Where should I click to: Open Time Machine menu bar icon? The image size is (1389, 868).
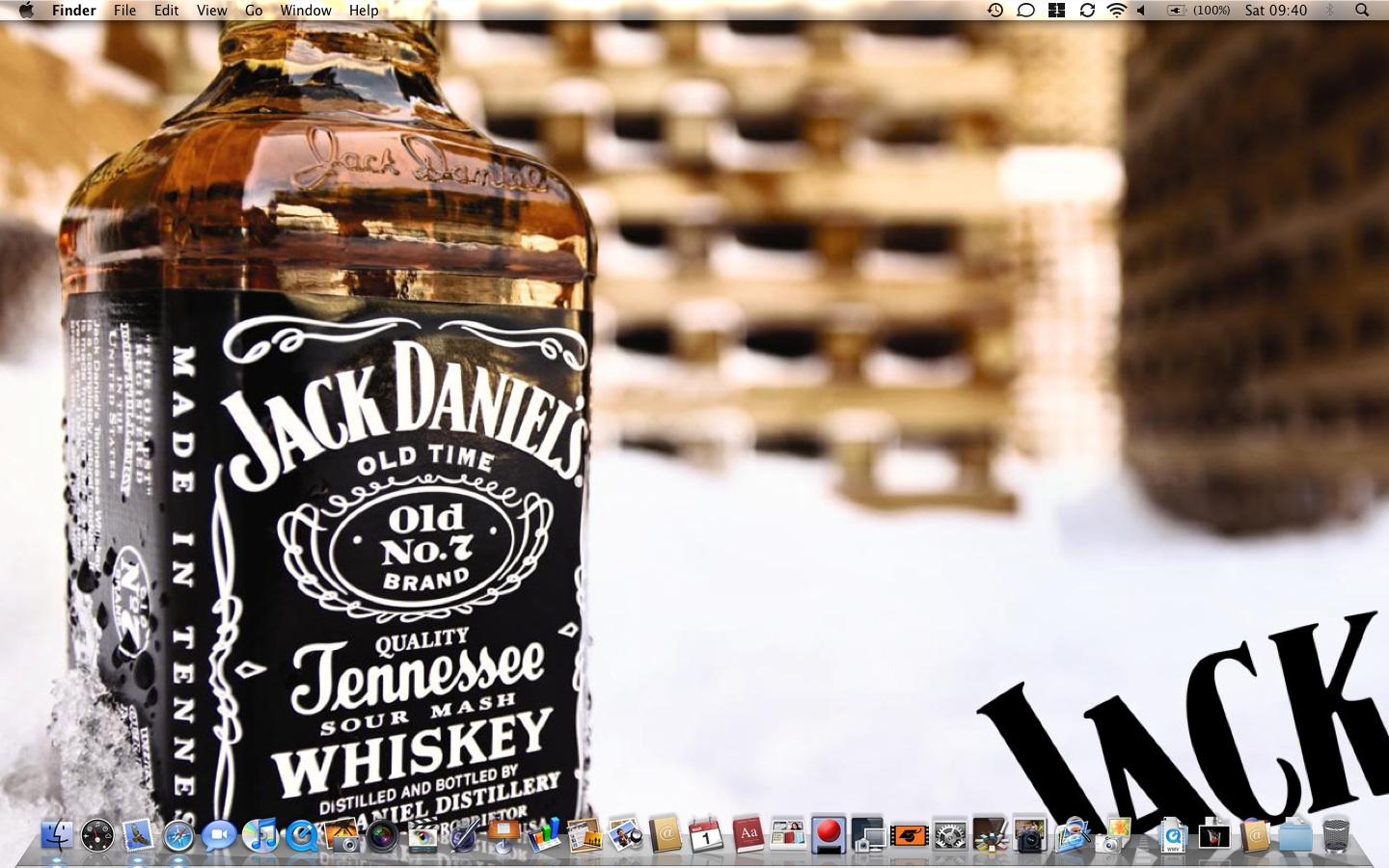[995, 11]
